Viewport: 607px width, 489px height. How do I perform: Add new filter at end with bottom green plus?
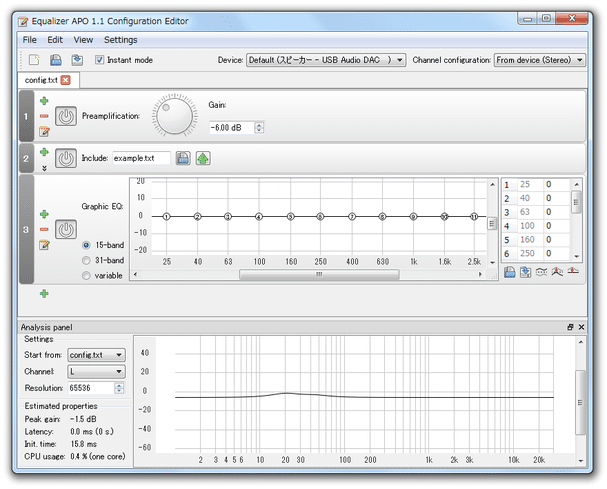44,293
